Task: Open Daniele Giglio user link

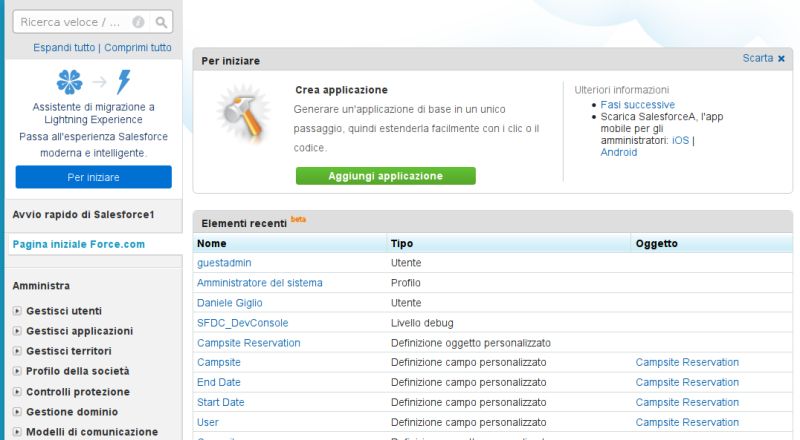Action: [x=230, y=303]
